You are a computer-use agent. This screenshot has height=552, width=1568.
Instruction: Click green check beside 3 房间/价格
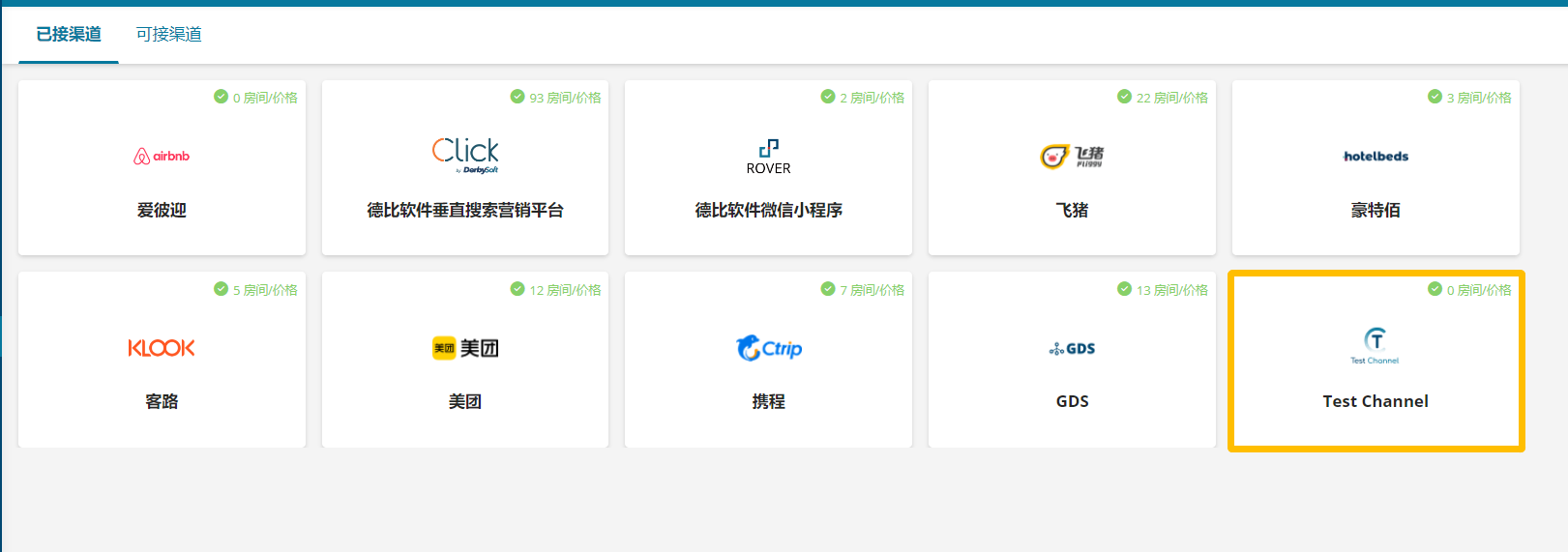(1435, 97)
